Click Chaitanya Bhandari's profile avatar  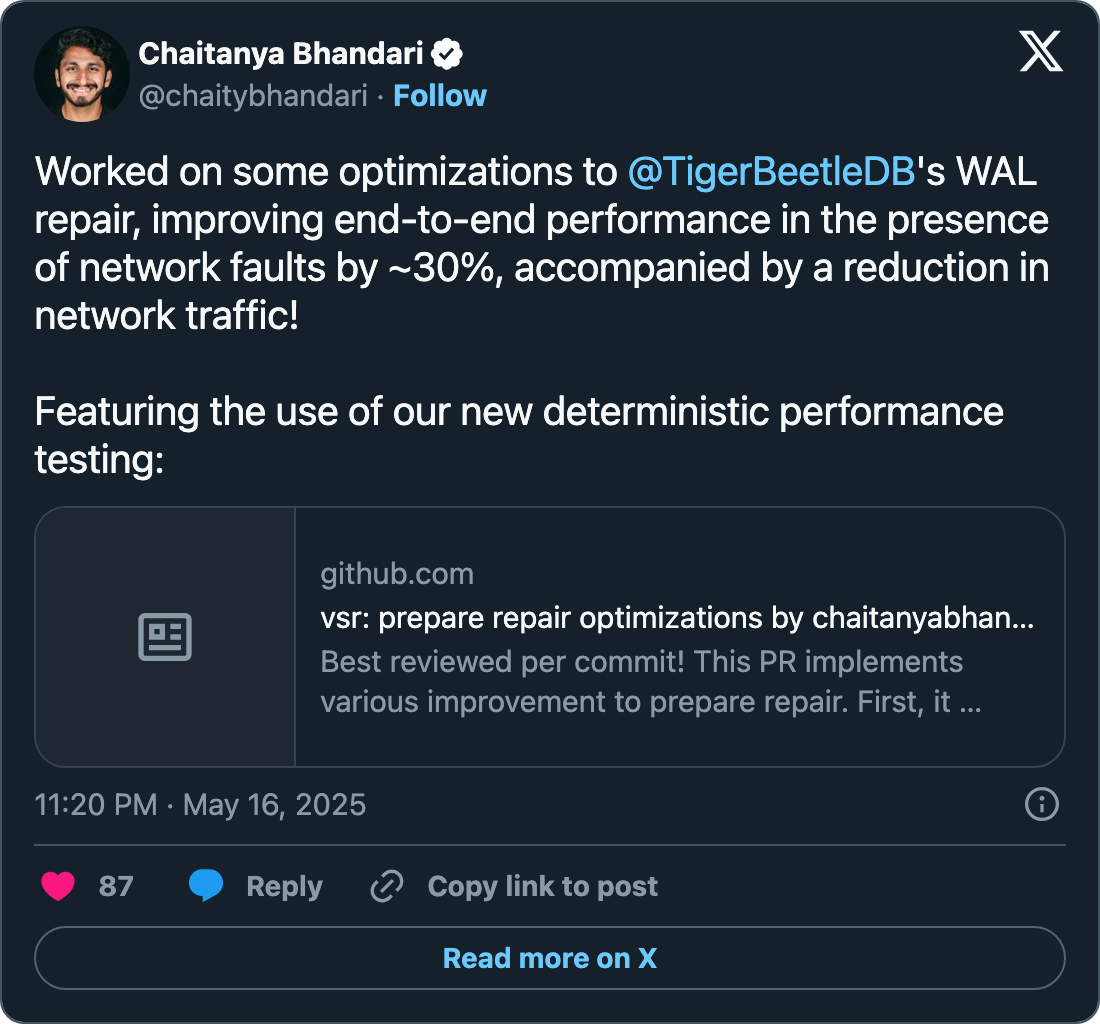coord(82,75)
